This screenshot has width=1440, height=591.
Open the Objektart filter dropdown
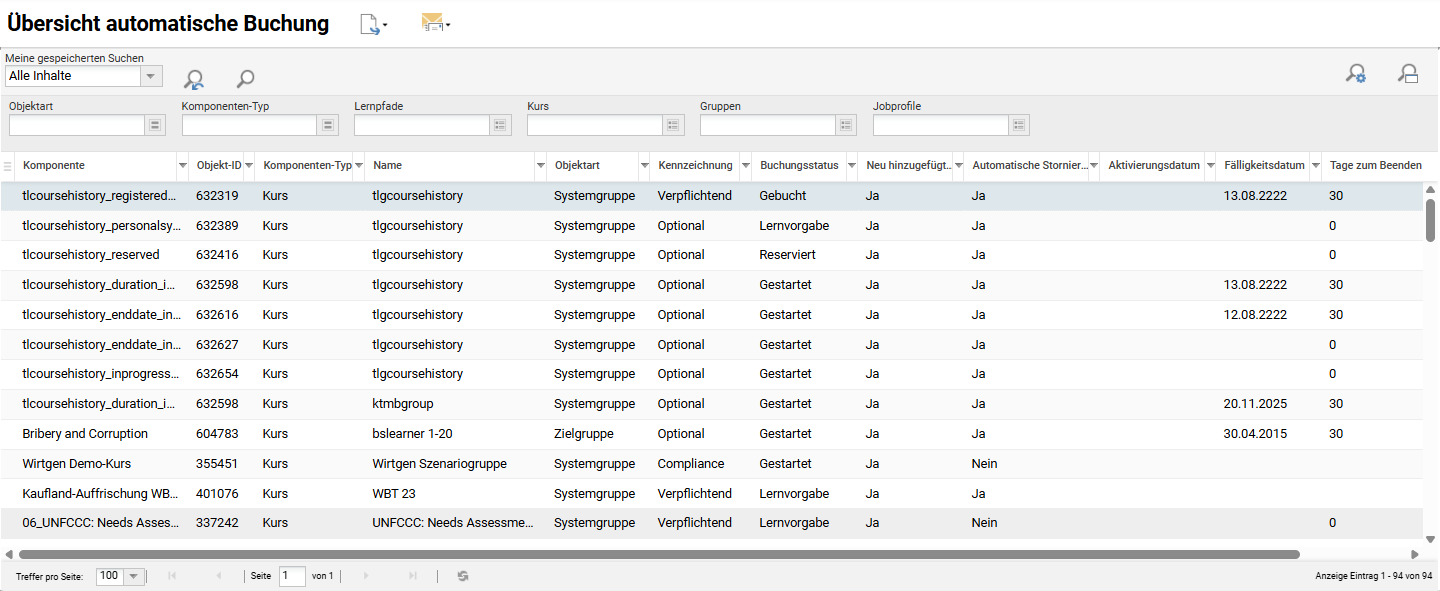pos(155,125)
